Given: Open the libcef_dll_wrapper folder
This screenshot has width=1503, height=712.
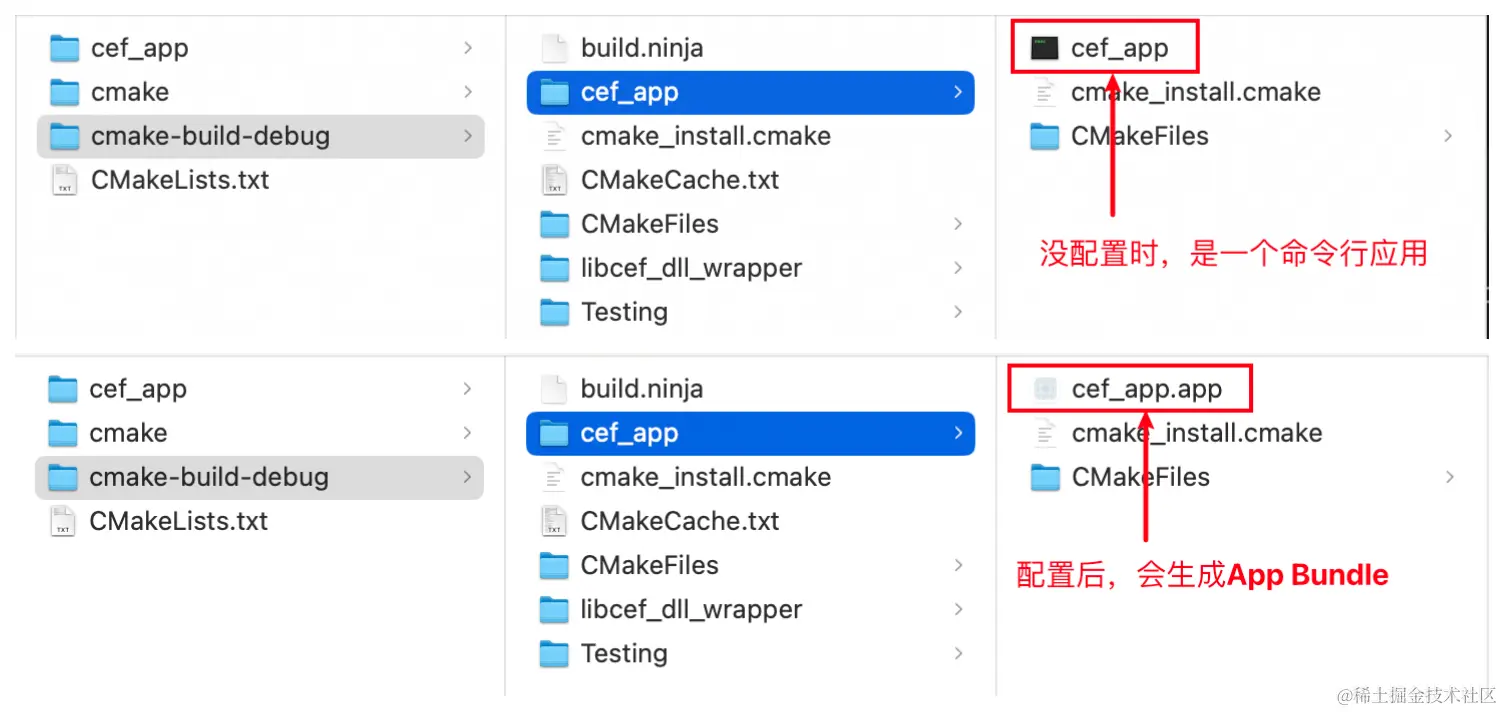Looking at the screenshot, I should point(690,268).
